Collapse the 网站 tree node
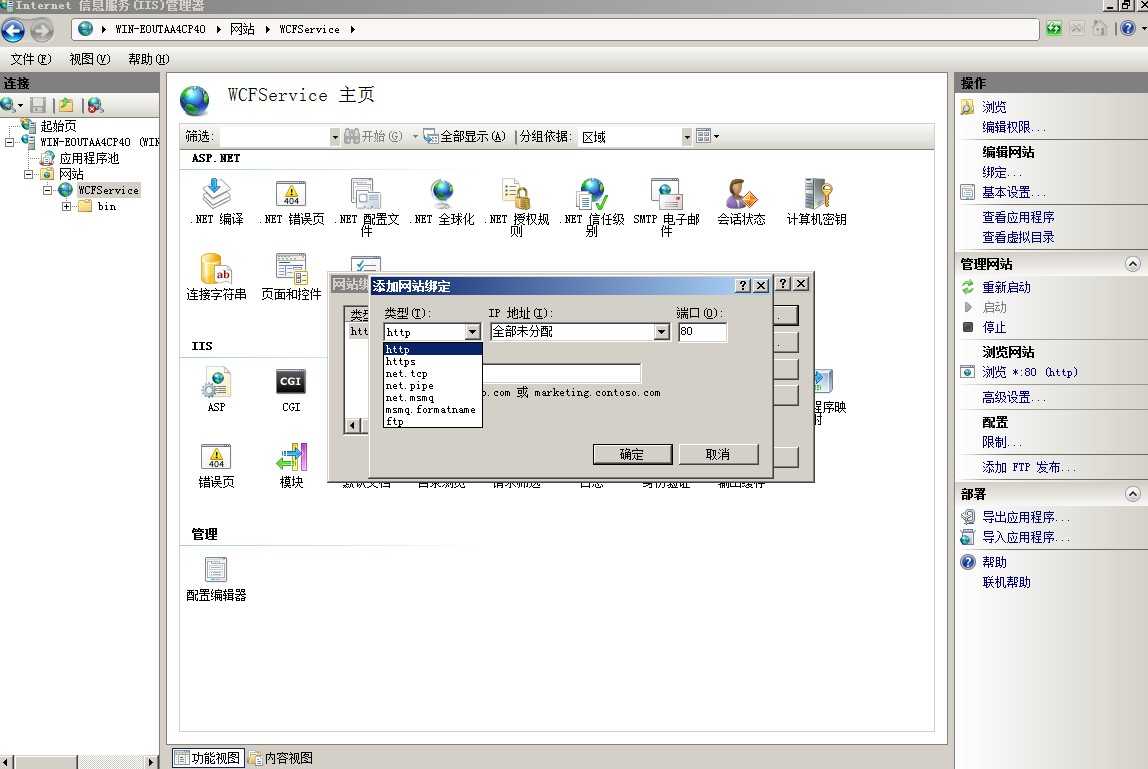Screen dimensions: 1148x769 pyautogui.click(x=29, y=174)
